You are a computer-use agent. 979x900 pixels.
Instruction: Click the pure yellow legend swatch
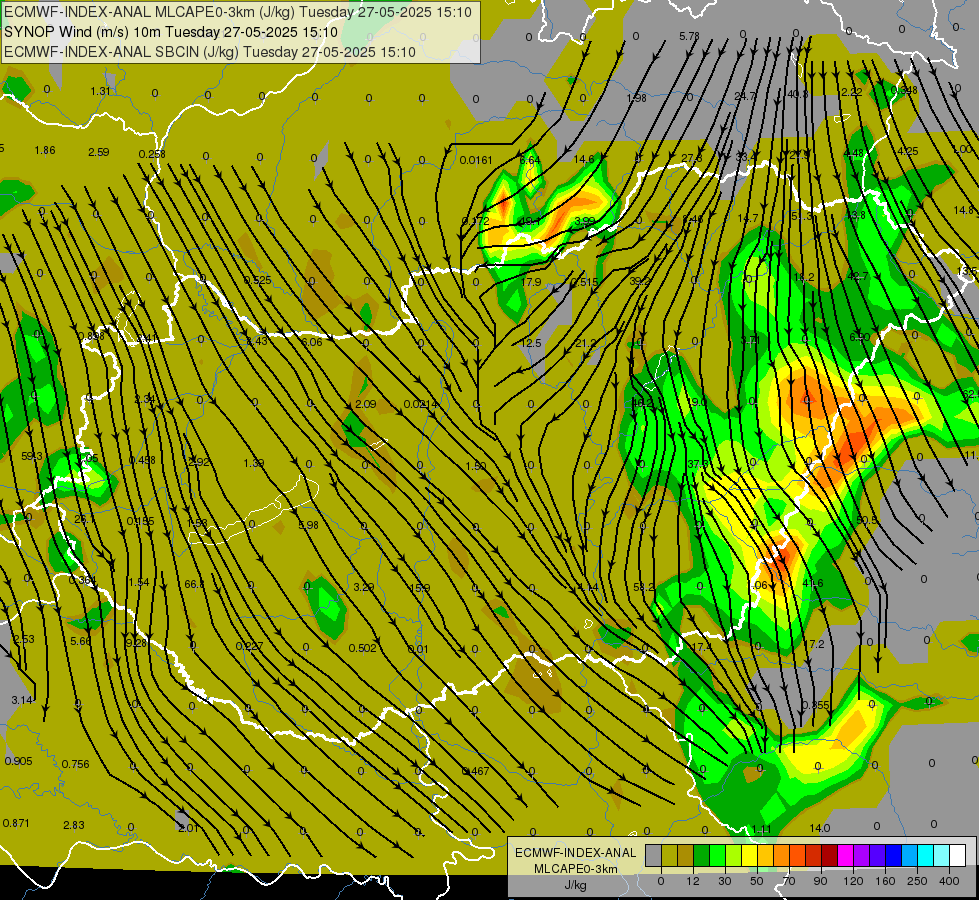coord(750,855)
